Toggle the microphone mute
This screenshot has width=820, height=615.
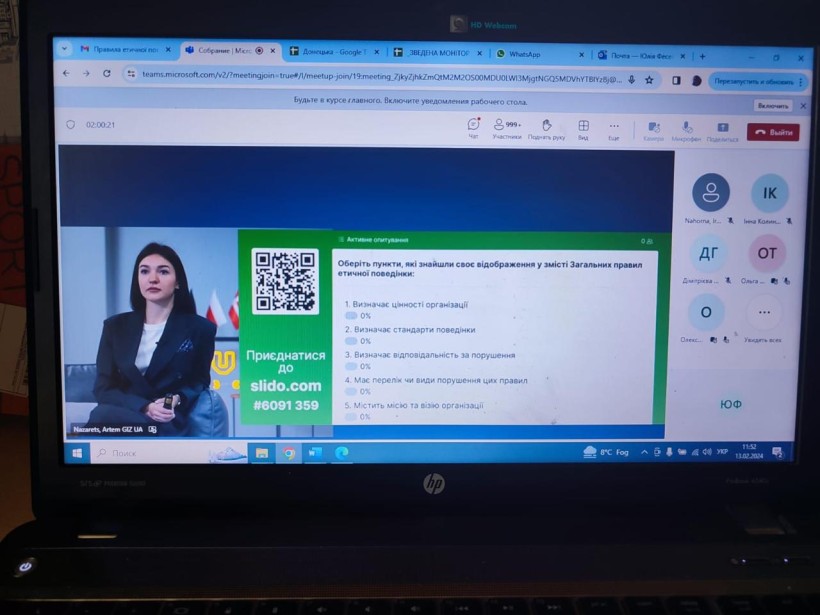pyautogui.click(x=687, y=128)
